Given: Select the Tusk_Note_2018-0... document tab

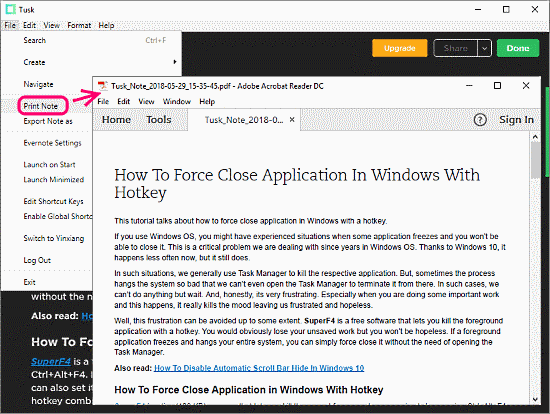Looking at the screenshot, I should [x=244, y=120].
